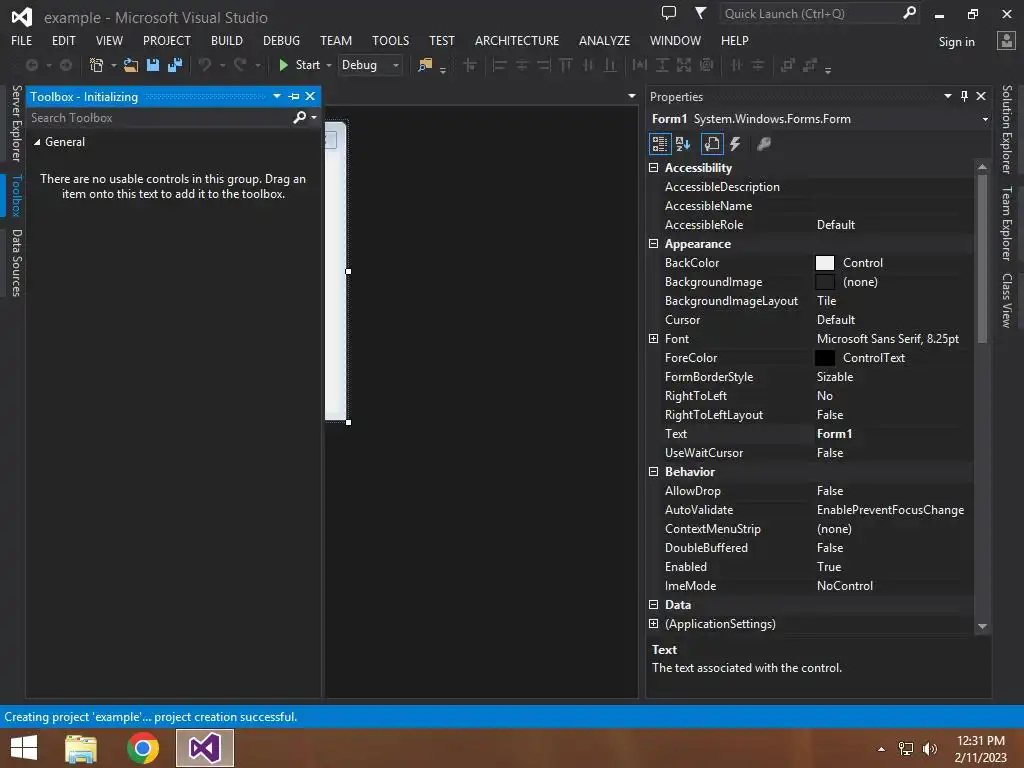1024x768 pixels.
Task: Open the Form1 object selector dropdown
Action: click(985, 119)
